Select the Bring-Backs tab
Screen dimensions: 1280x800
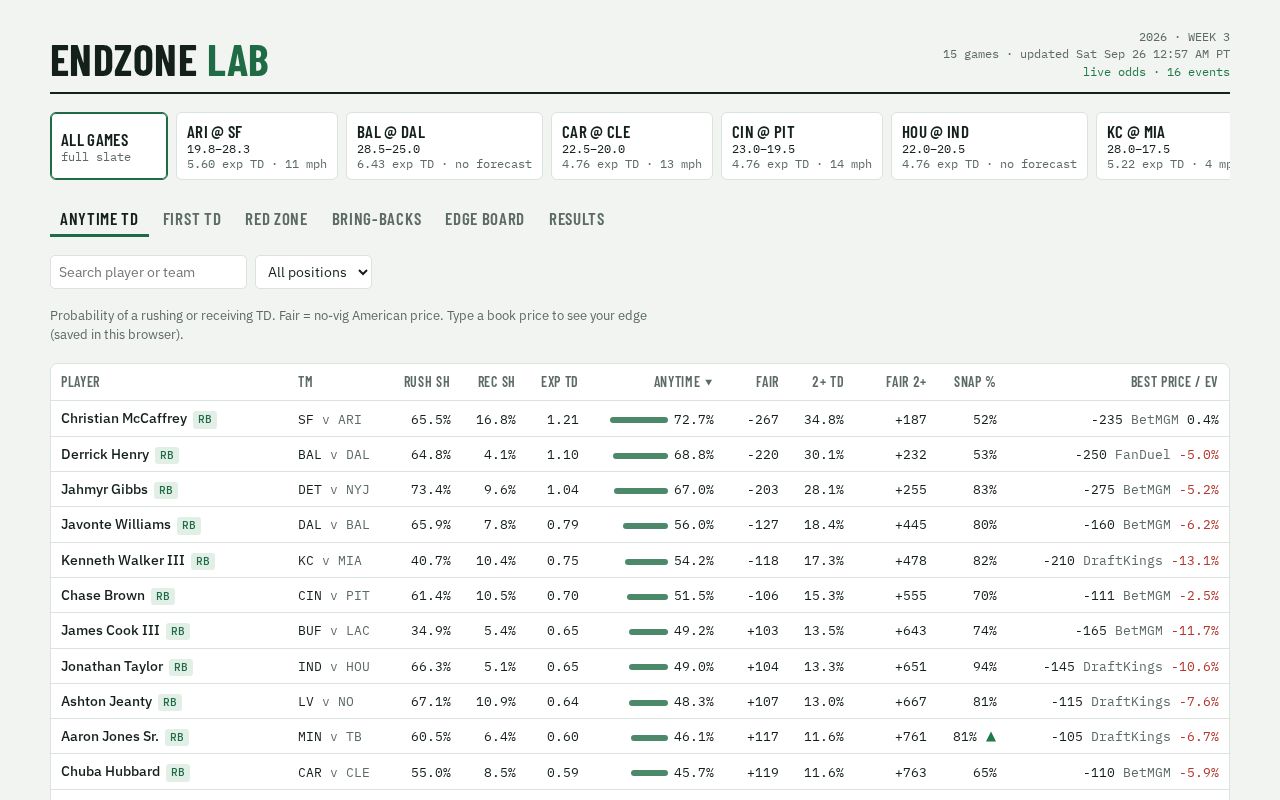[x=377, y=219]
